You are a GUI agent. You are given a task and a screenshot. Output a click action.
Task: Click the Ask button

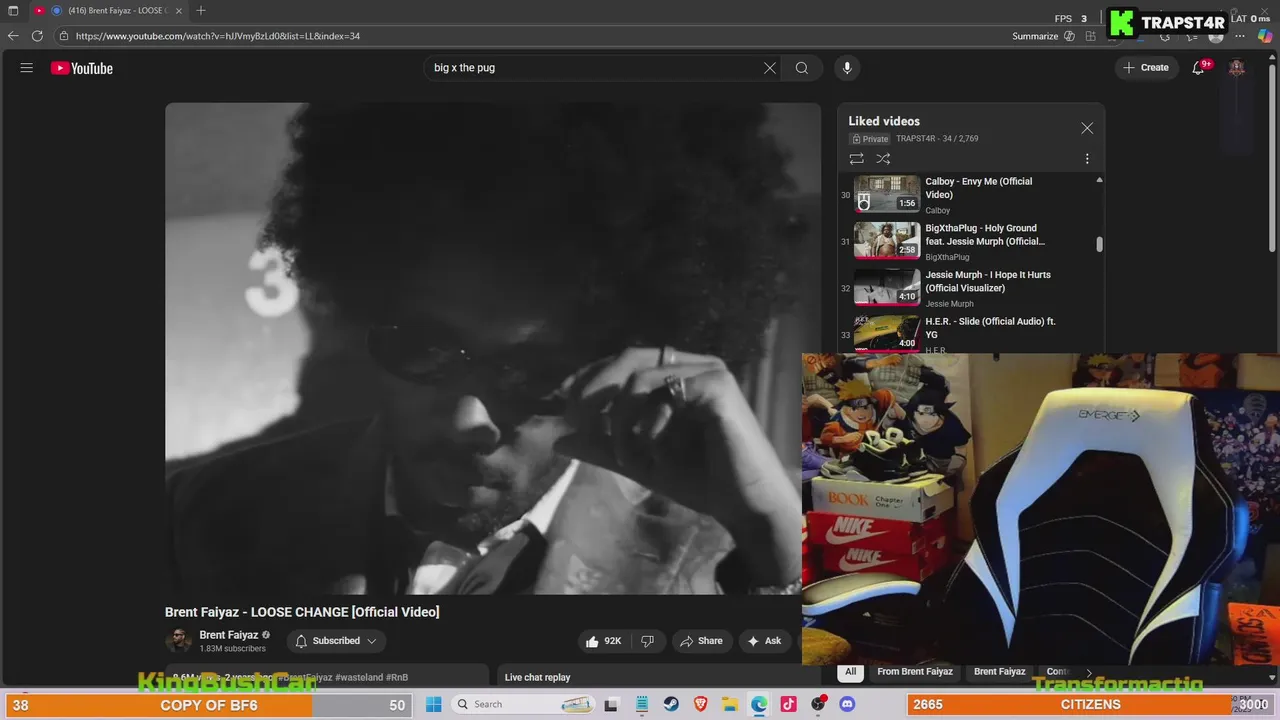pos(764,641)
